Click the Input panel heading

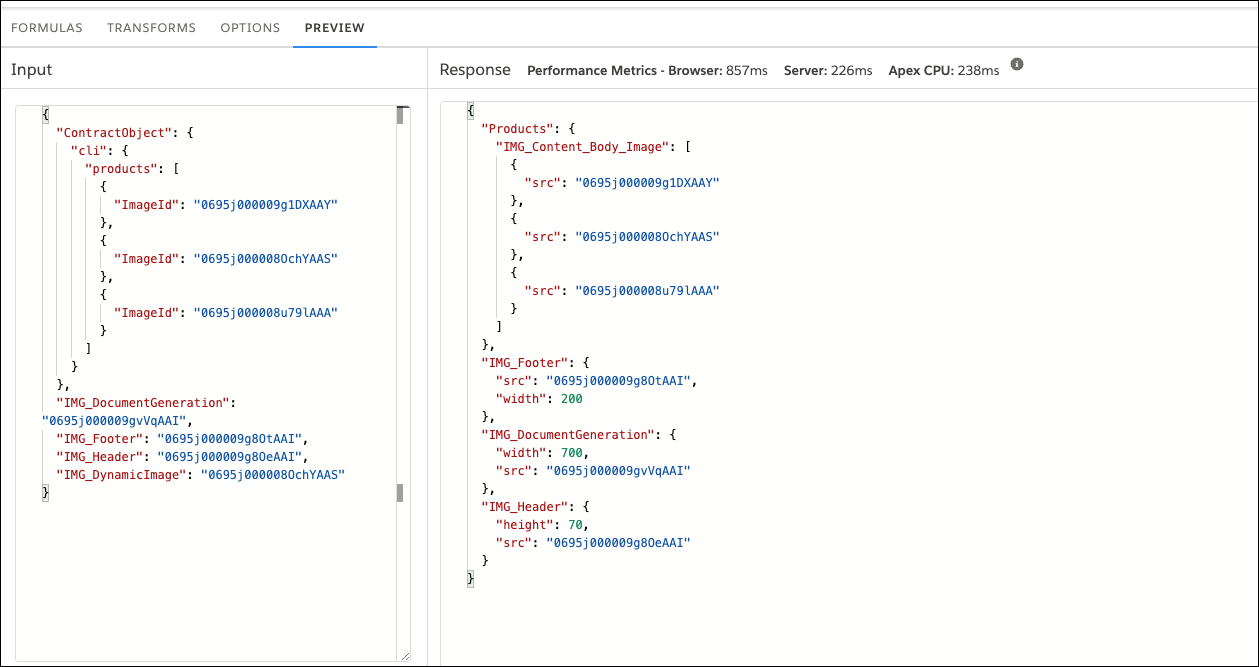coord(32,70)
